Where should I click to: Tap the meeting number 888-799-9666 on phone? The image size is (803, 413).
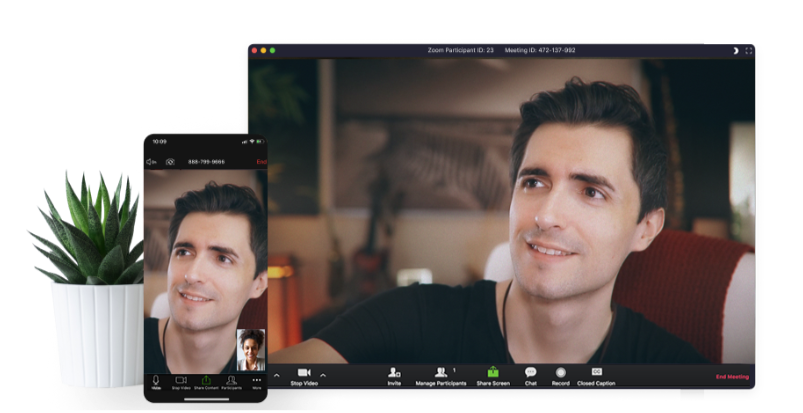(206, 162)
